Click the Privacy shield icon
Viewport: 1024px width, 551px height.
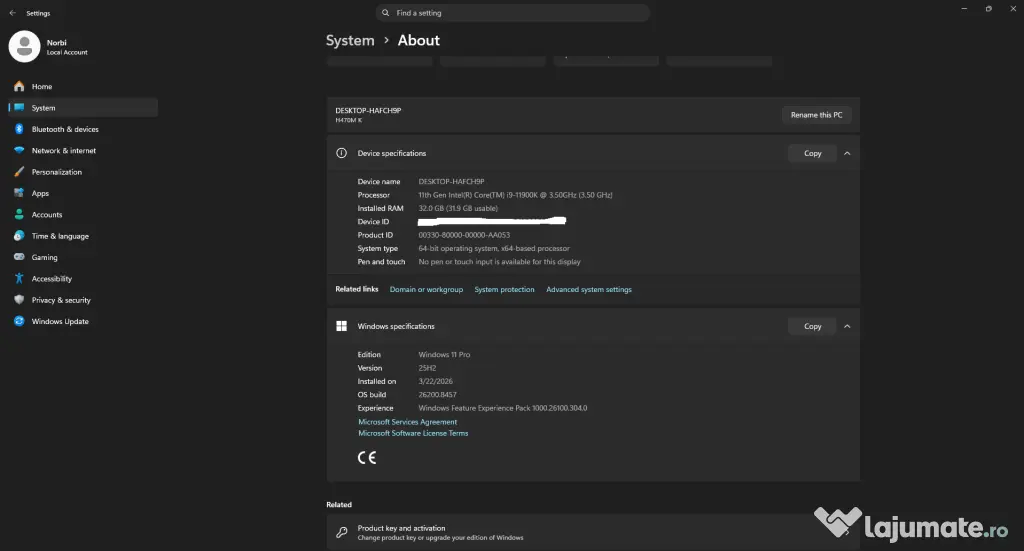[19, 300]
